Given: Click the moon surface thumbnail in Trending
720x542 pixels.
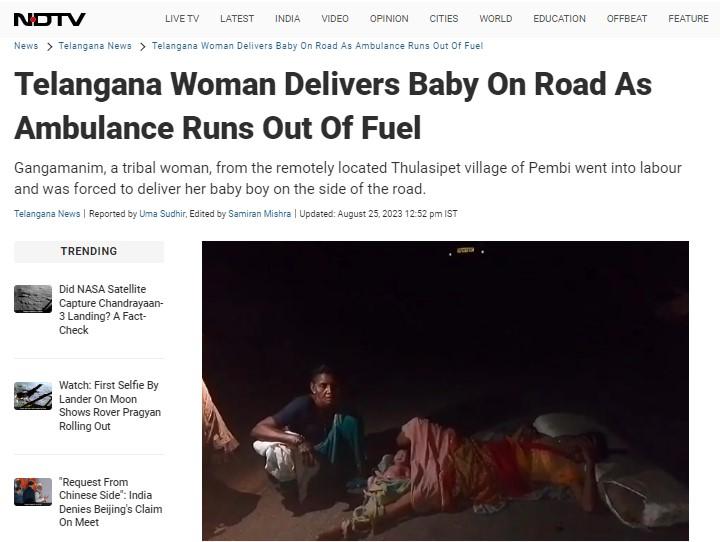Looking at the screenshot, I should click(33, 299).
